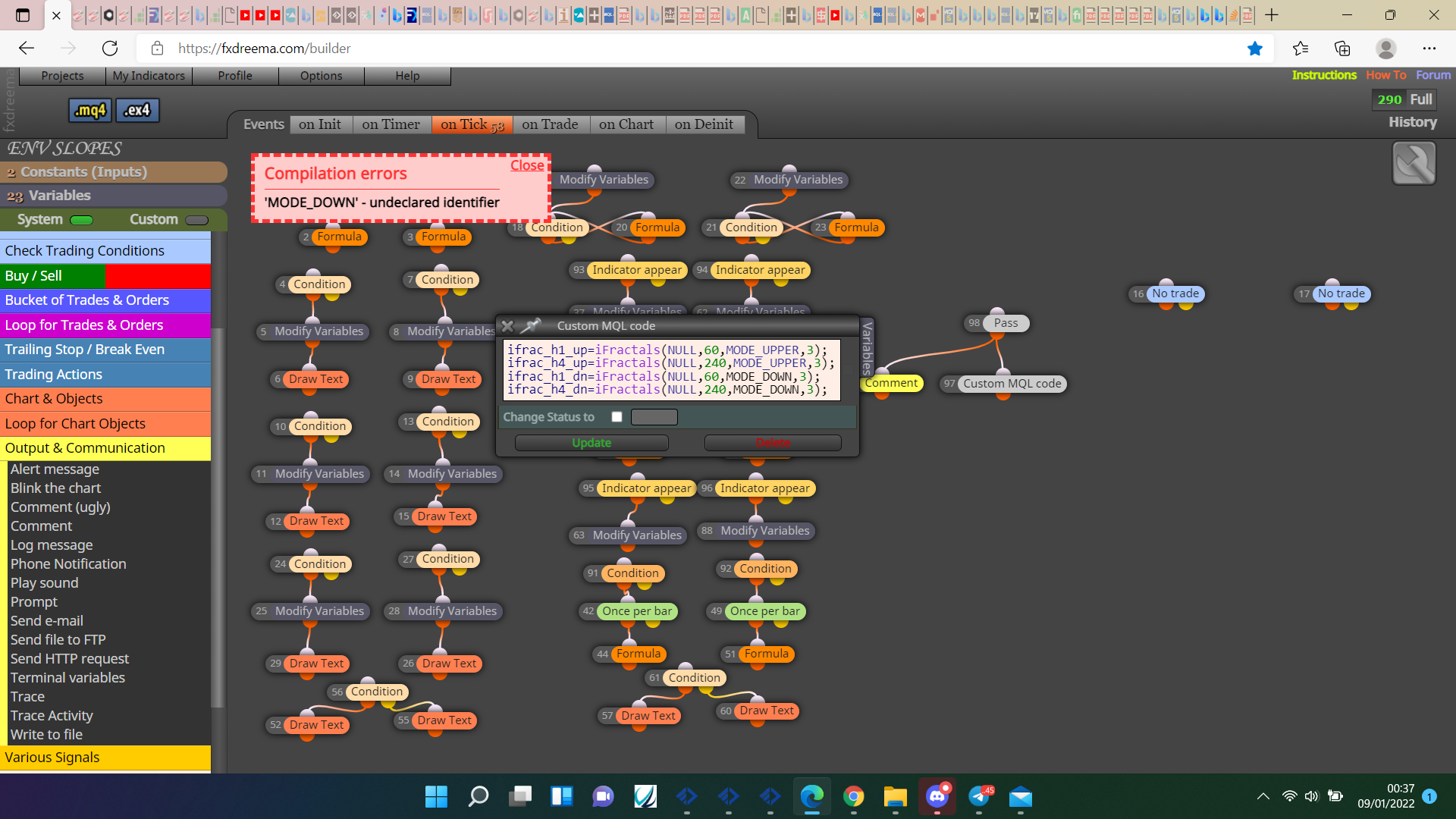
Task: Open the browser favorites list
Action: click(1301, 49)
